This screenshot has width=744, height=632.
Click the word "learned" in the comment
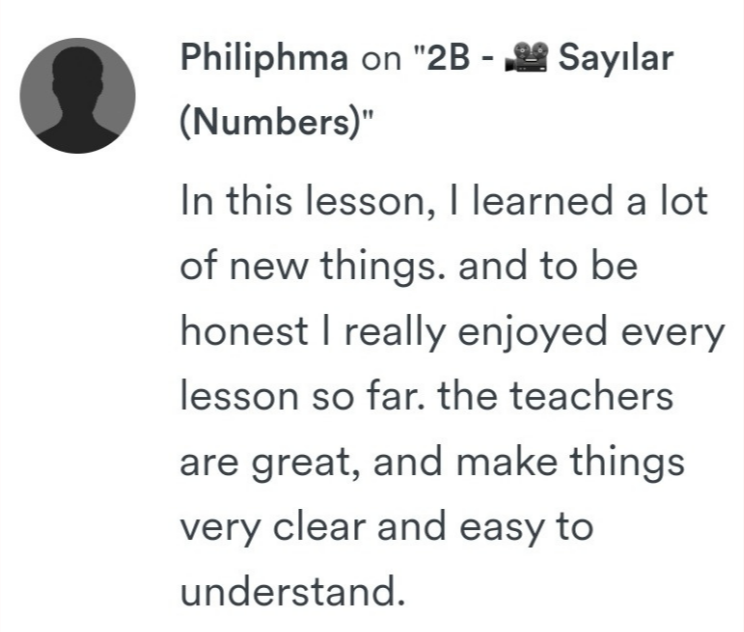click(x=542, y=200)
